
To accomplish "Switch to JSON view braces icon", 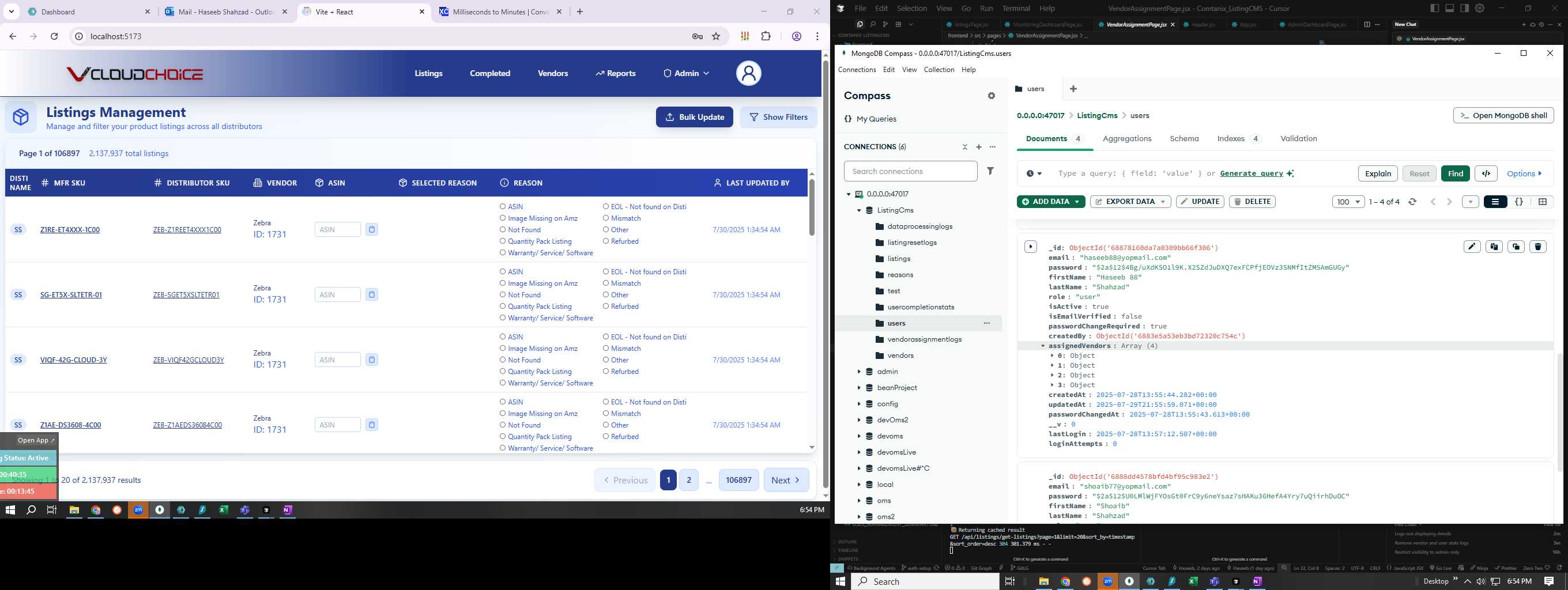I will pyautogui.click(x=1520, y=202).
